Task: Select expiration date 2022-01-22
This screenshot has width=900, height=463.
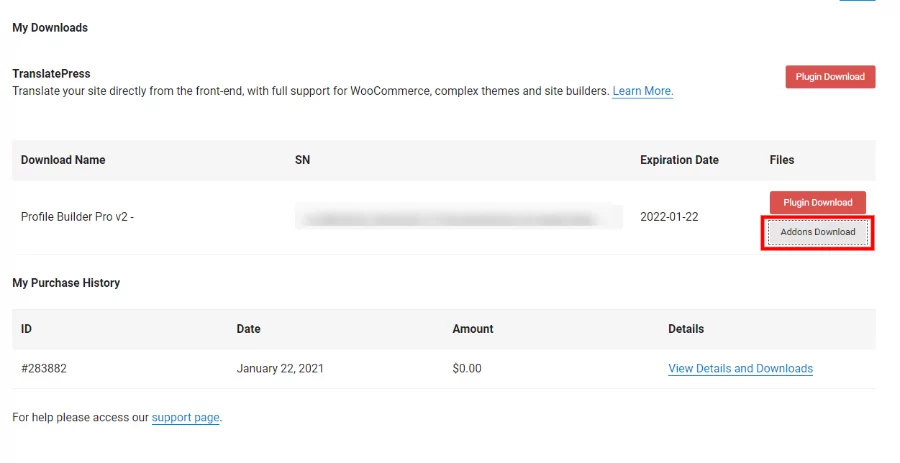Action: (669, 217)
